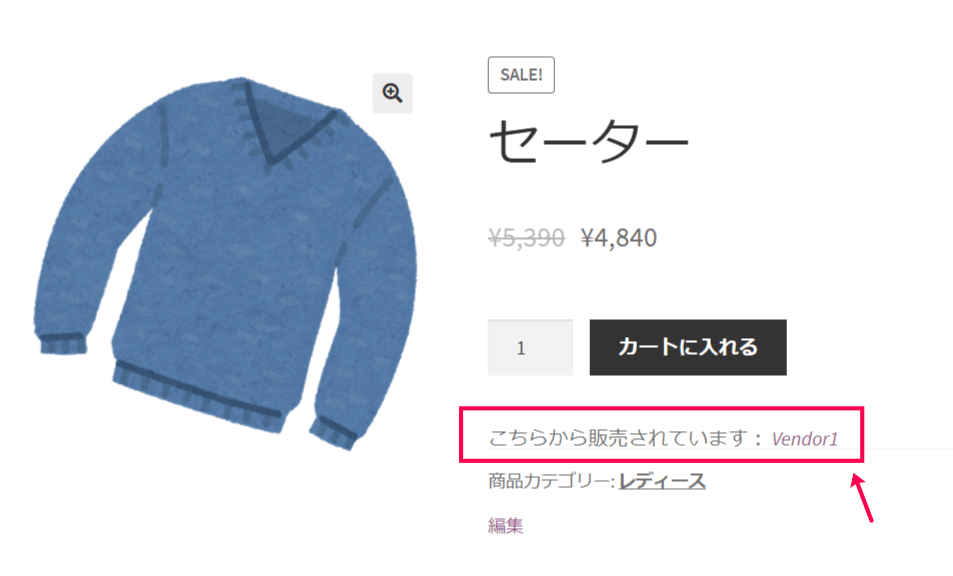Click the crossed-out ¥5,390 original price
Viewport: 953px width, 576px height.
click(526, 238)
